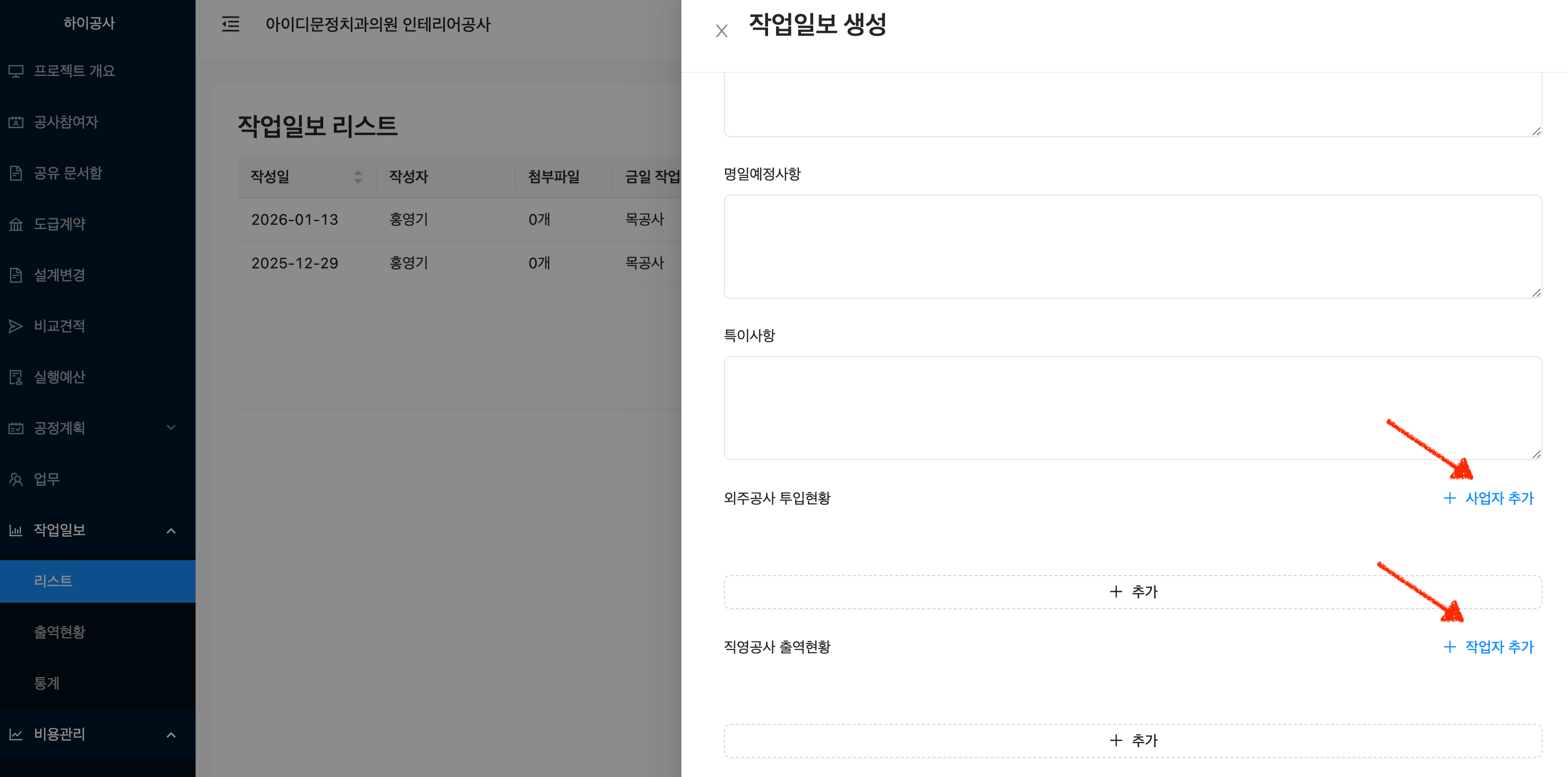The image size is (1568, 777).
Task: Click the 공사참여자 sidebar icon
Action: point(16,122)
